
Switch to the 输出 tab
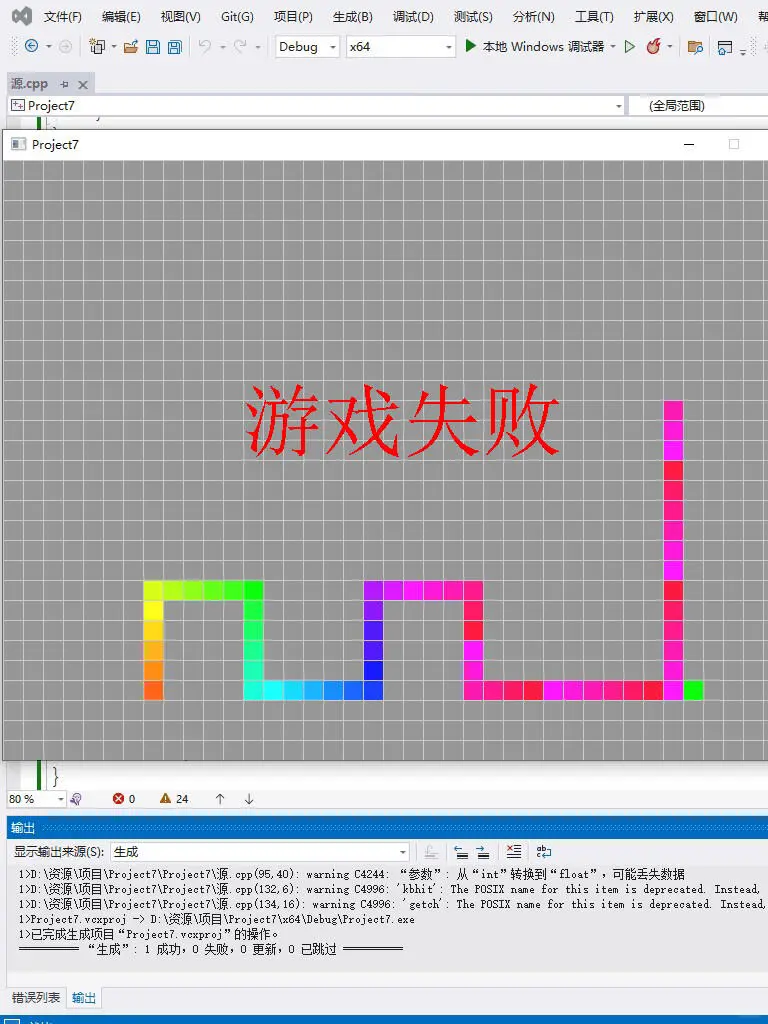point(84,997)
